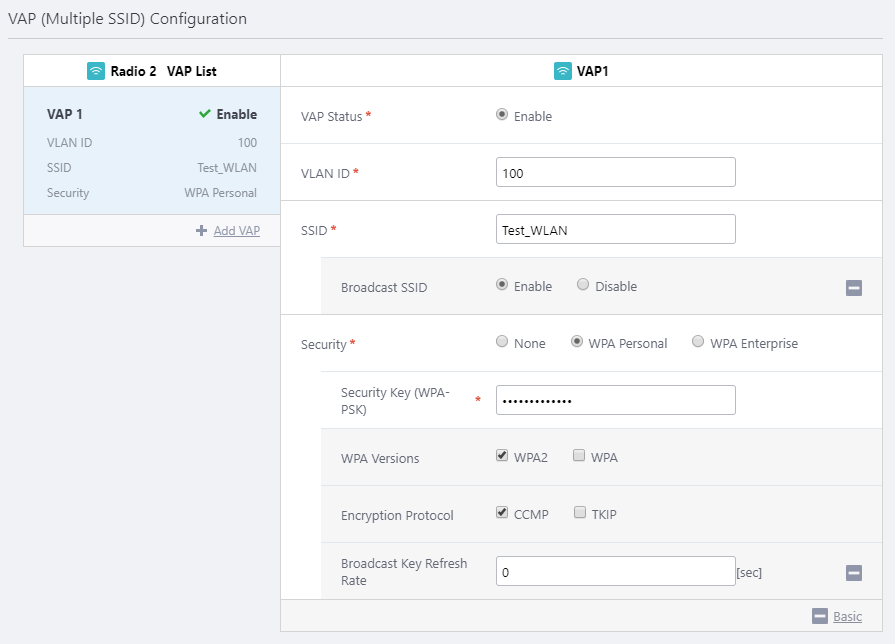This screenshot has height=644, width=895.
Task: Click the VAP1 panel title
Action: pyautogui.click(x=592, y=71)
